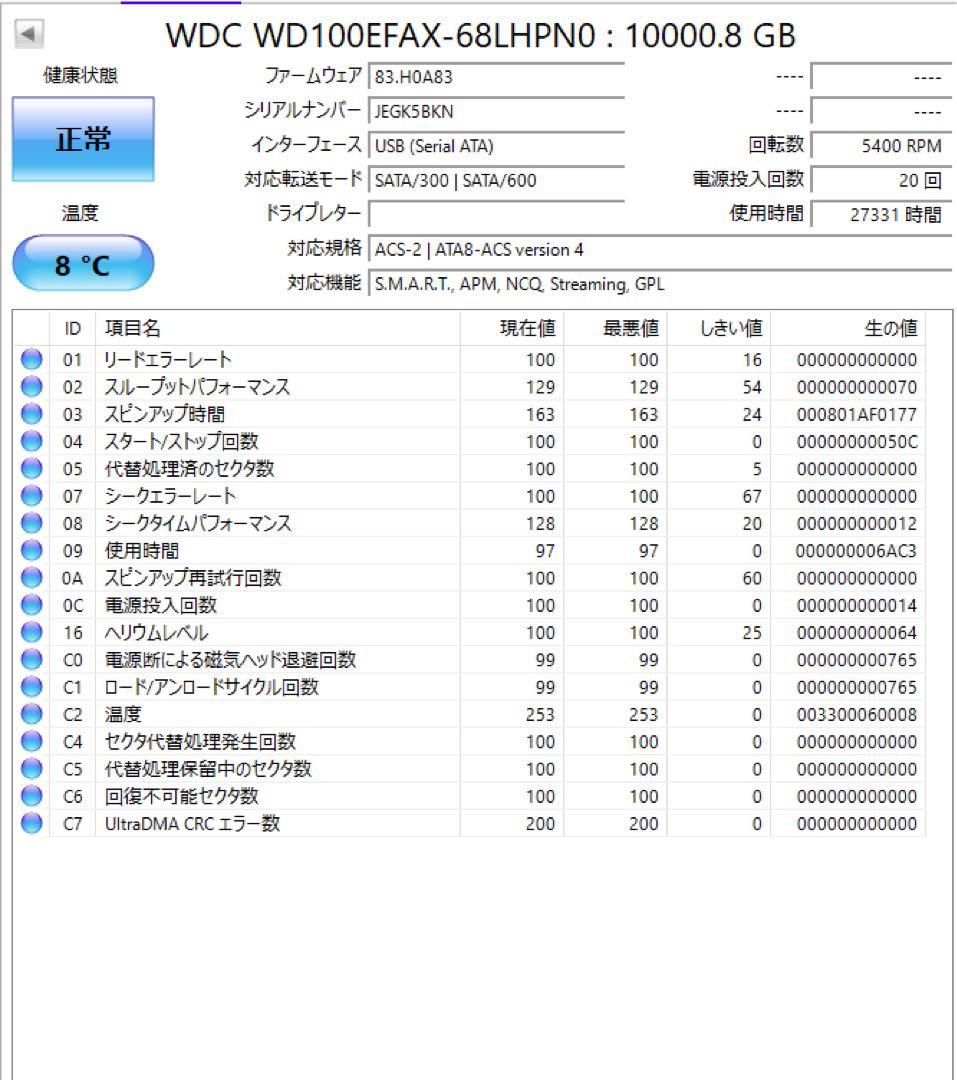
Task: Click the 項目名 column header
Action: click(x=133, y=329)
